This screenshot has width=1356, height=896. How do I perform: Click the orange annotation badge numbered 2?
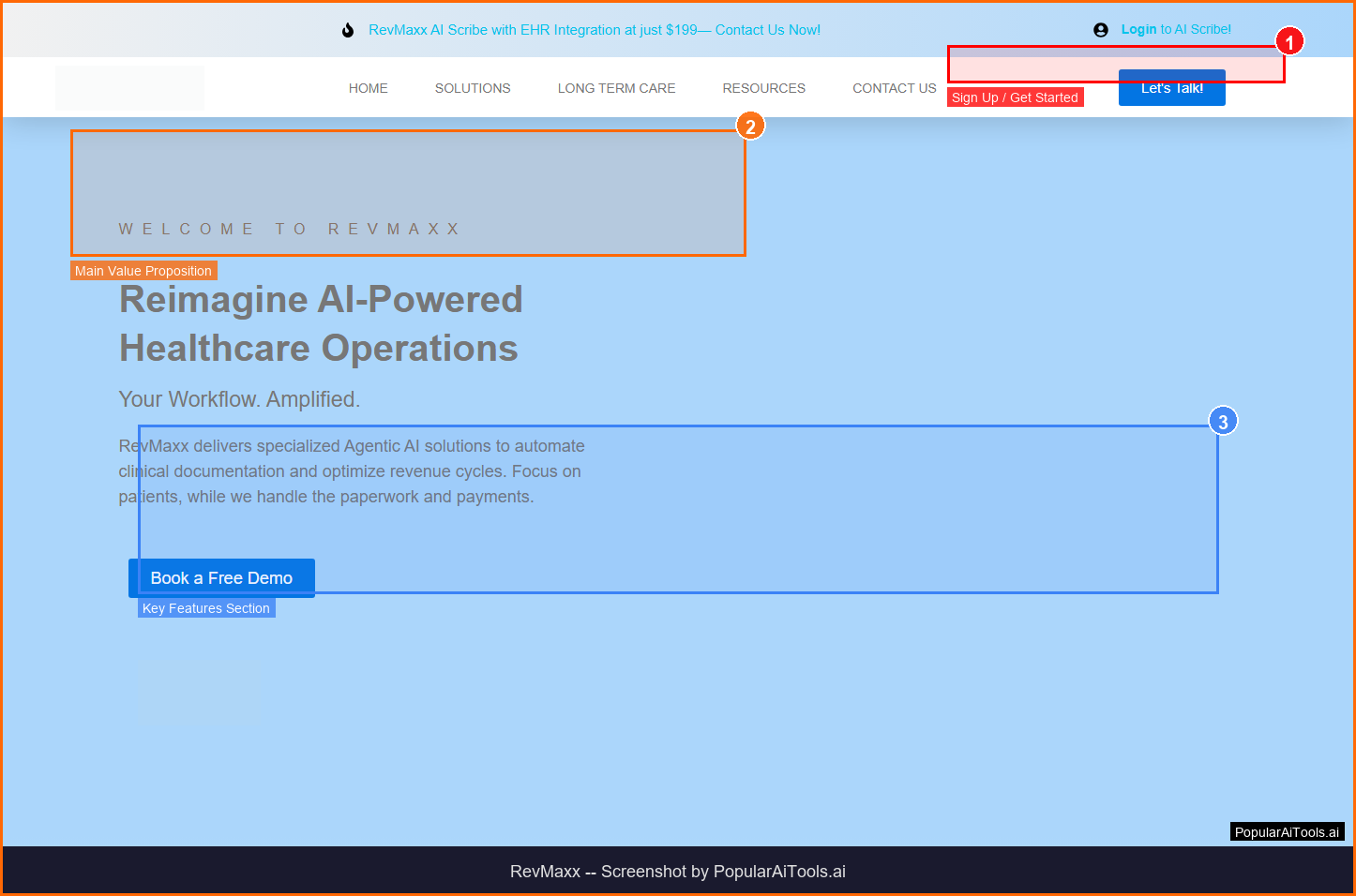click(750, 127)
